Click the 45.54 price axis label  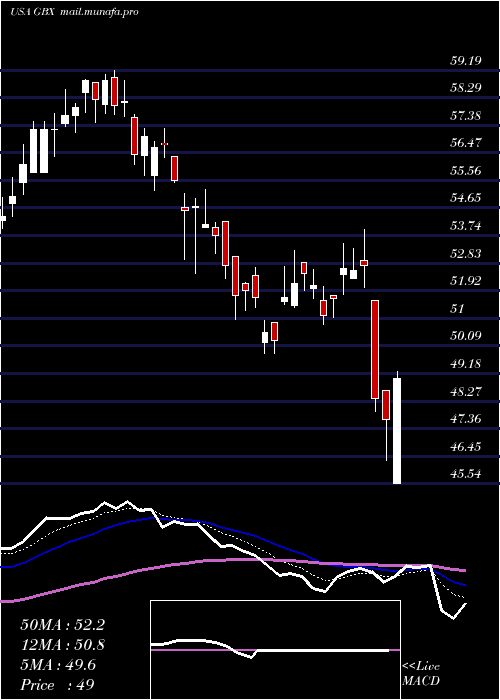tap(465, 474)
